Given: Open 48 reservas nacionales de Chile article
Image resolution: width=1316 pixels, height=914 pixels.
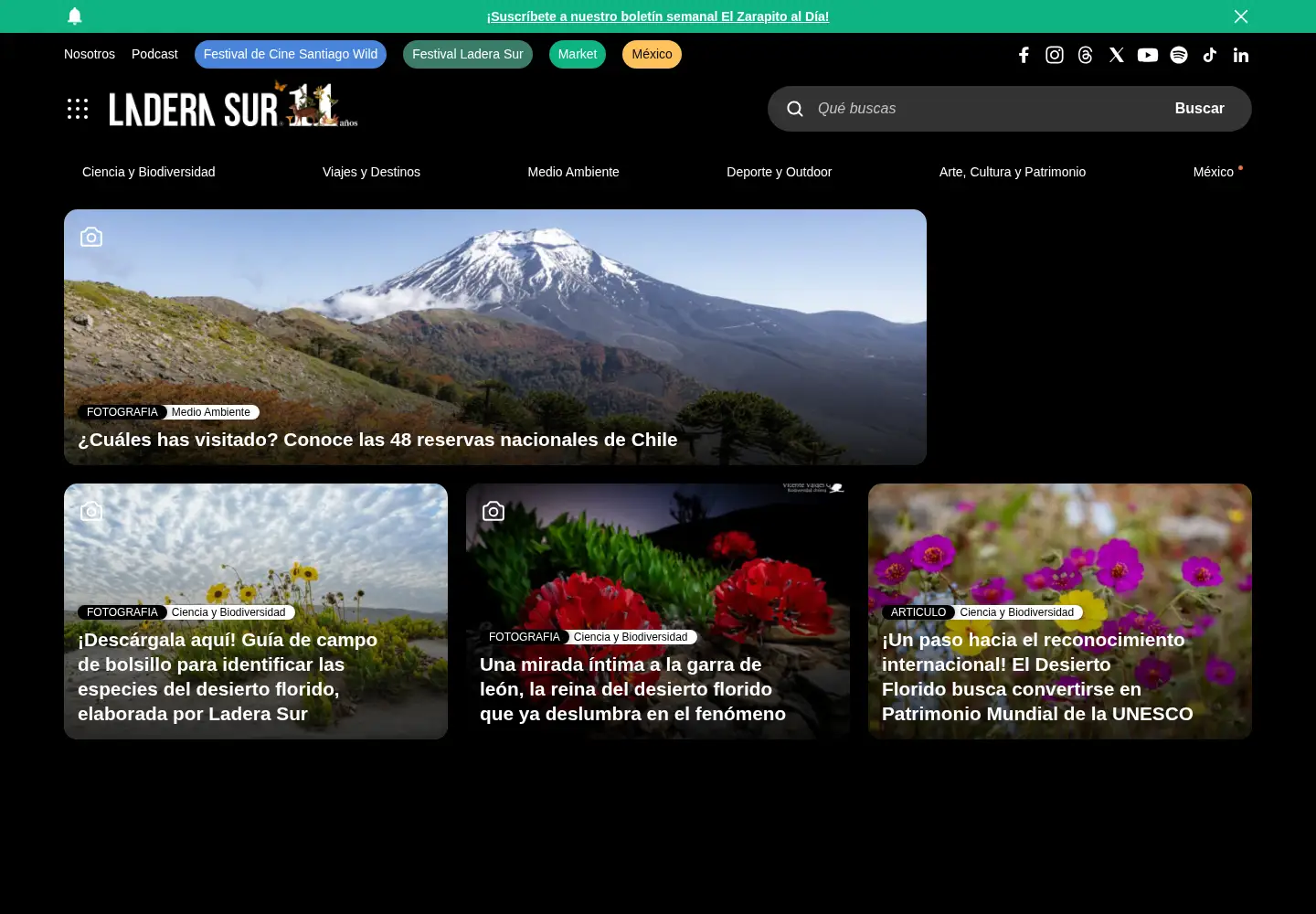Looking at the screenshot, I should tap(377, 440).
